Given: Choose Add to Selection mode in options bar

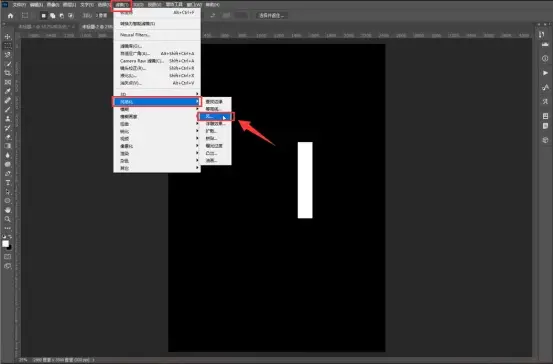Looking at the screenshot, I should [53, 16].
